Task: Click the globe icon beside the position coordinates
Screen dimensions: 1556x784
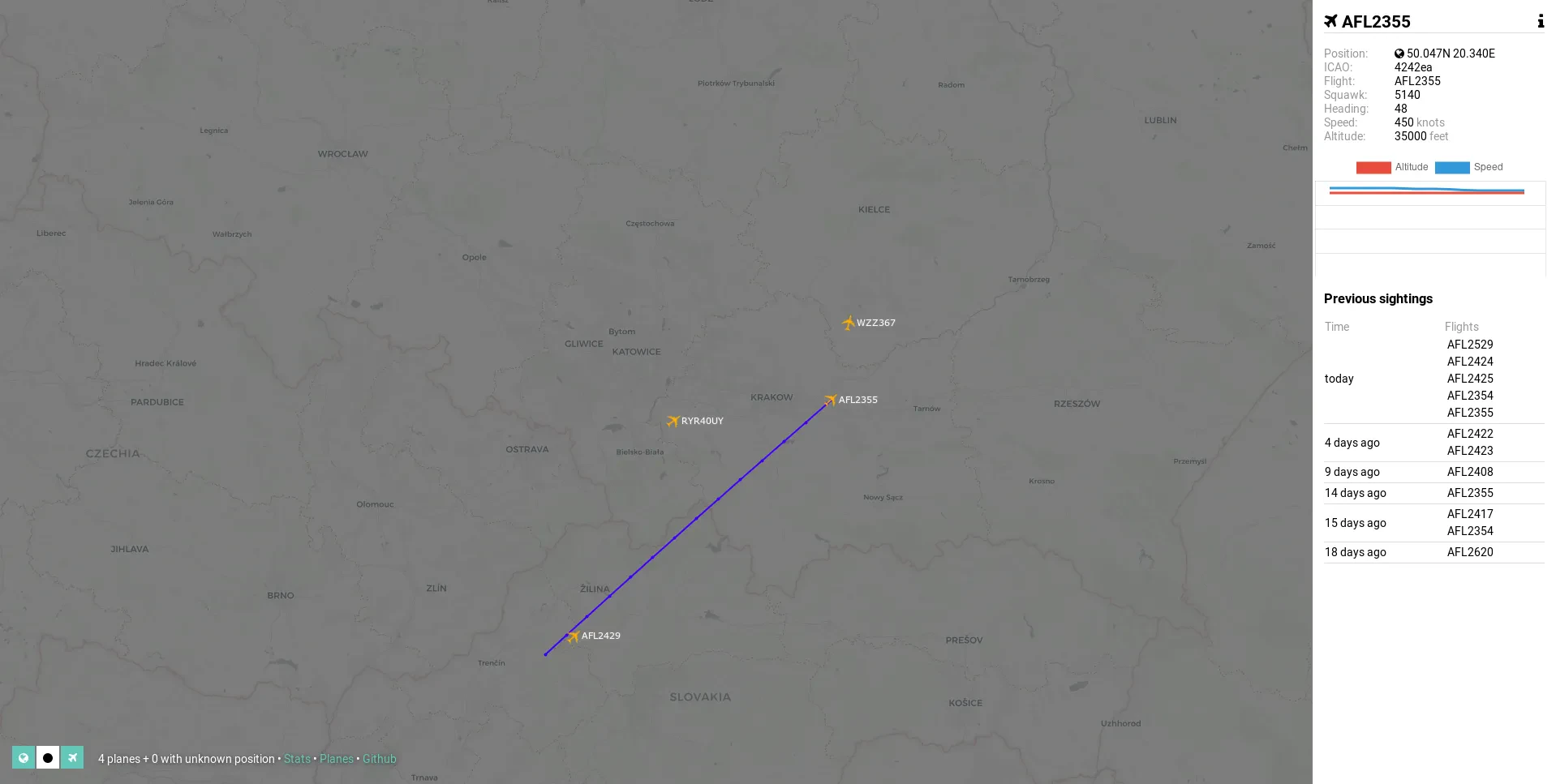Action: (1399, 54)
